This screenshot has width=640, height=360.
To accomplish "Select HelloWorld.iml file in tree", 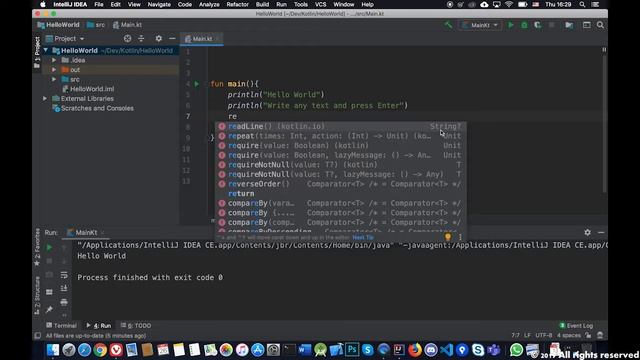I will tap(88, 89).
